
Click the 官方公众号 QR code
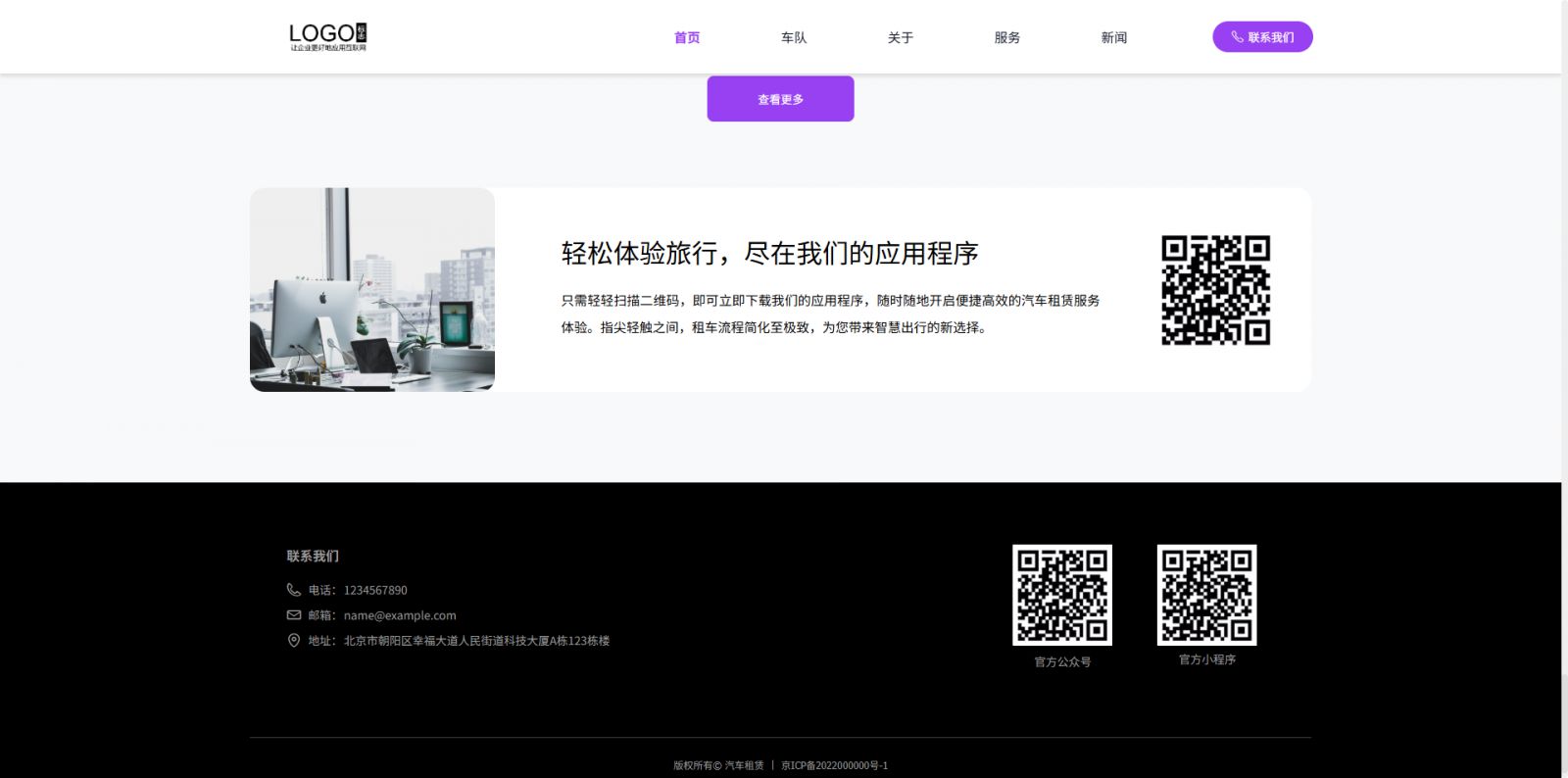pos(1062,595)
